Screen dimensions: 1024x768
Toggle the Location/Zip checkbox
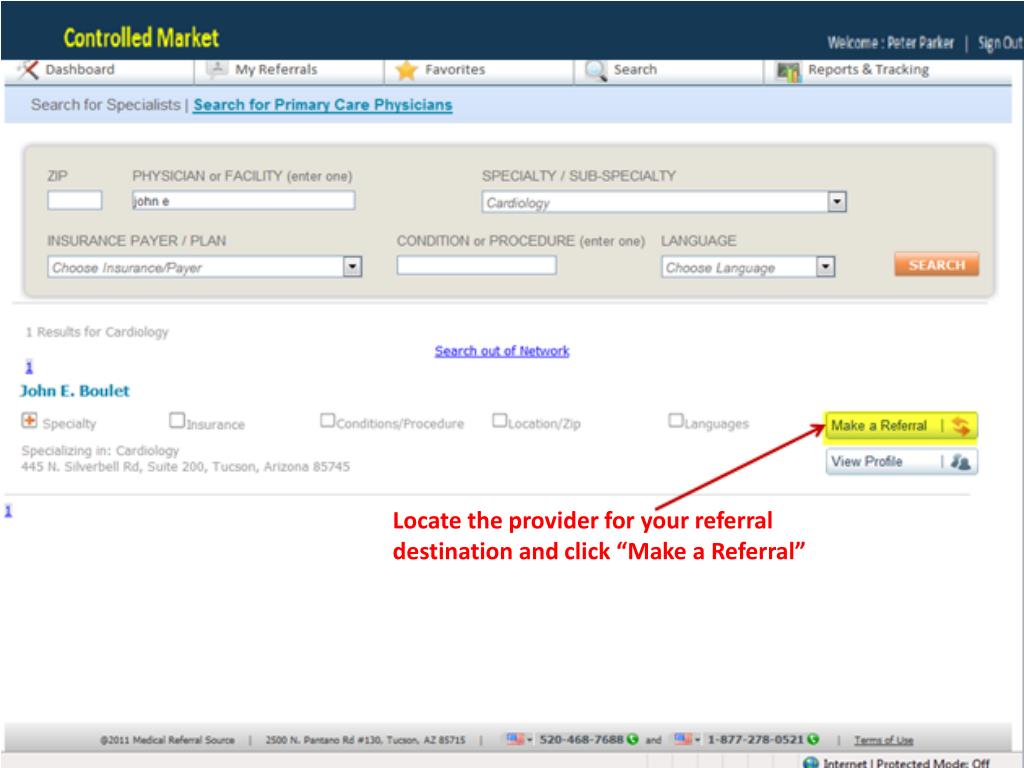pos(500,420)
